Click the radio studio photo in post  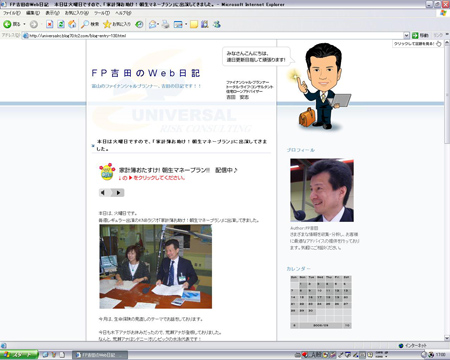point(156,266)
